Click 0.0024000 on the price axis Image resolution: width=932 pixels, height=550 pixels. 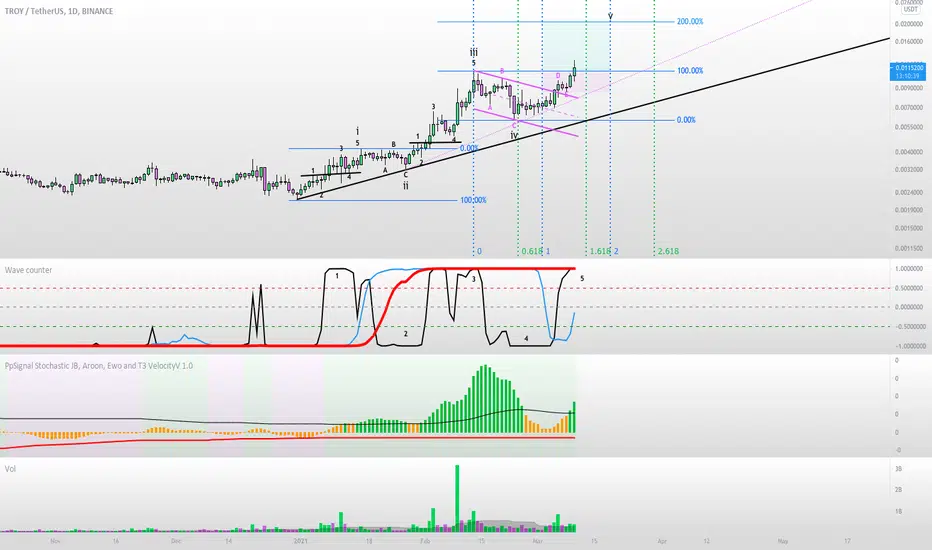[x=909, y=193]
